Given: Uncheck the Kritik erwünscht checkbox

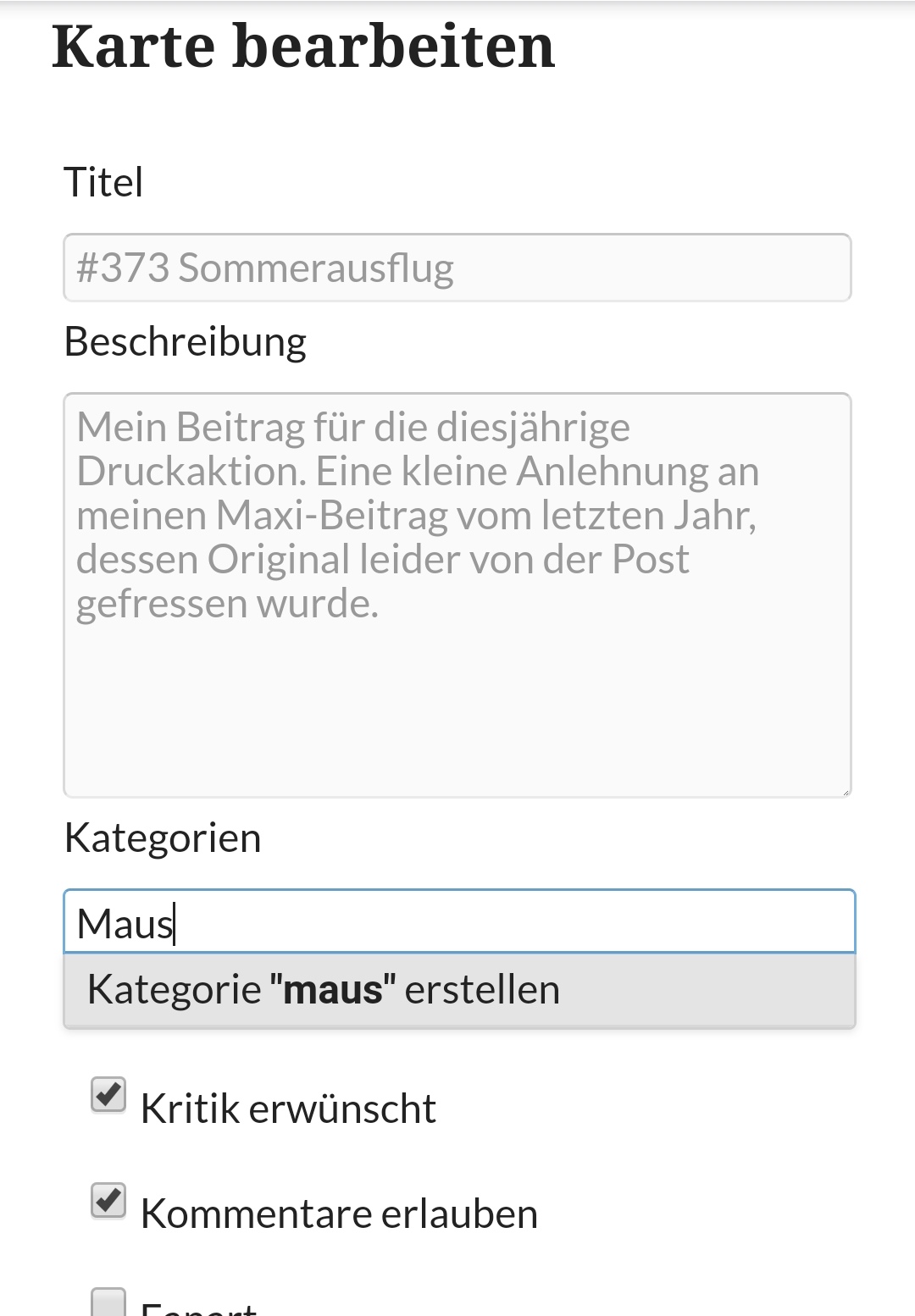Looking at the screenshot, I should (108, 1095).
